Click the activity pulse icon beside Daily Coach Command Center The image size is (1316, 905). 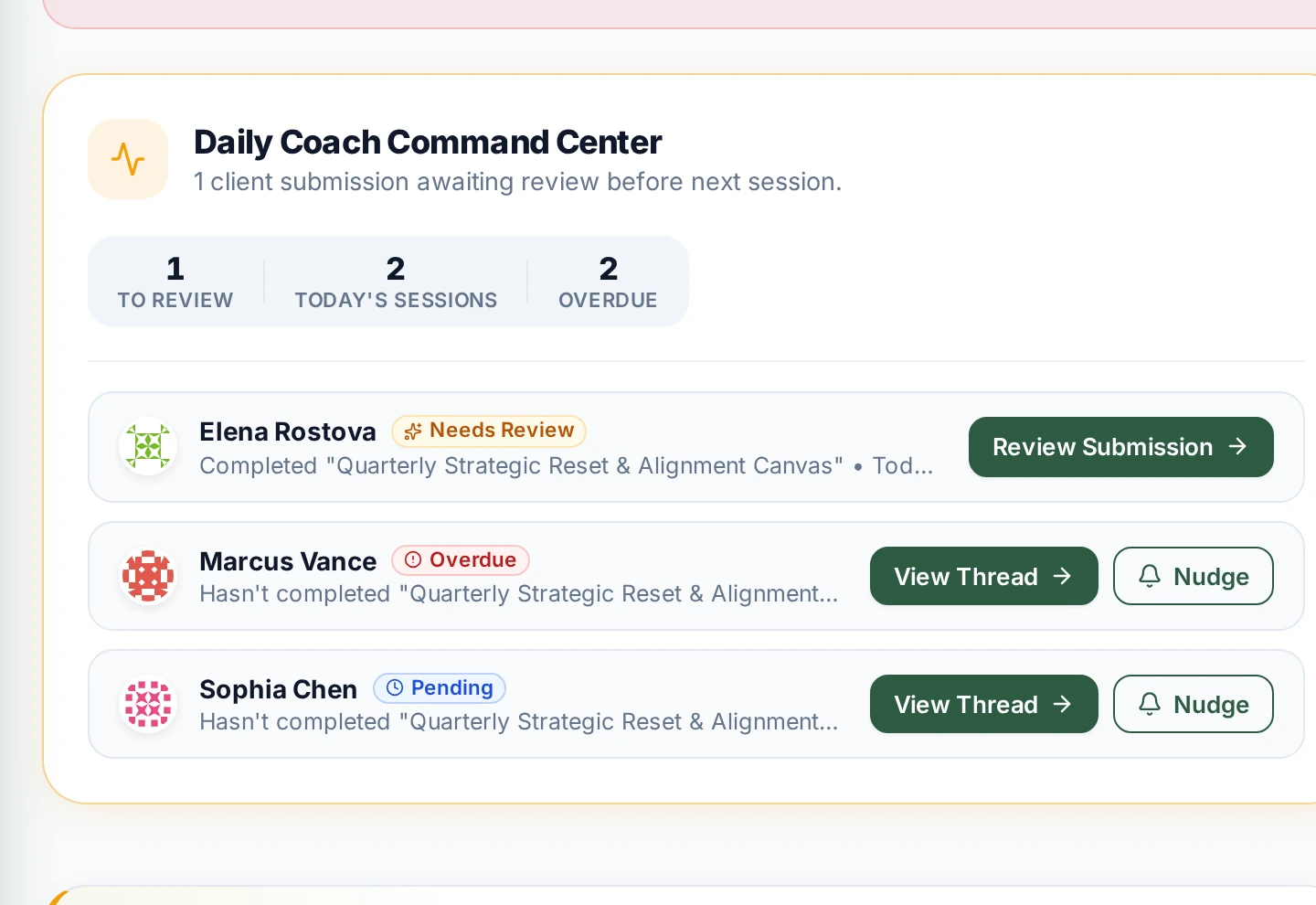128,159
